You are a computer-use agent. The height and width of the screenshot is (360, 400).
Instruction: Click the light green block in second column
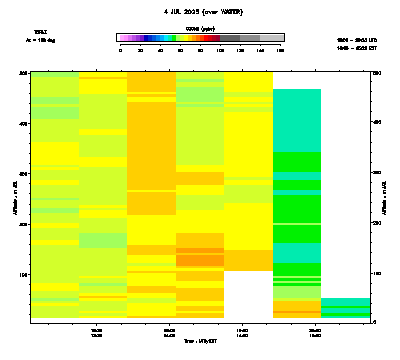pyautogui.click(x=103, y=240)
